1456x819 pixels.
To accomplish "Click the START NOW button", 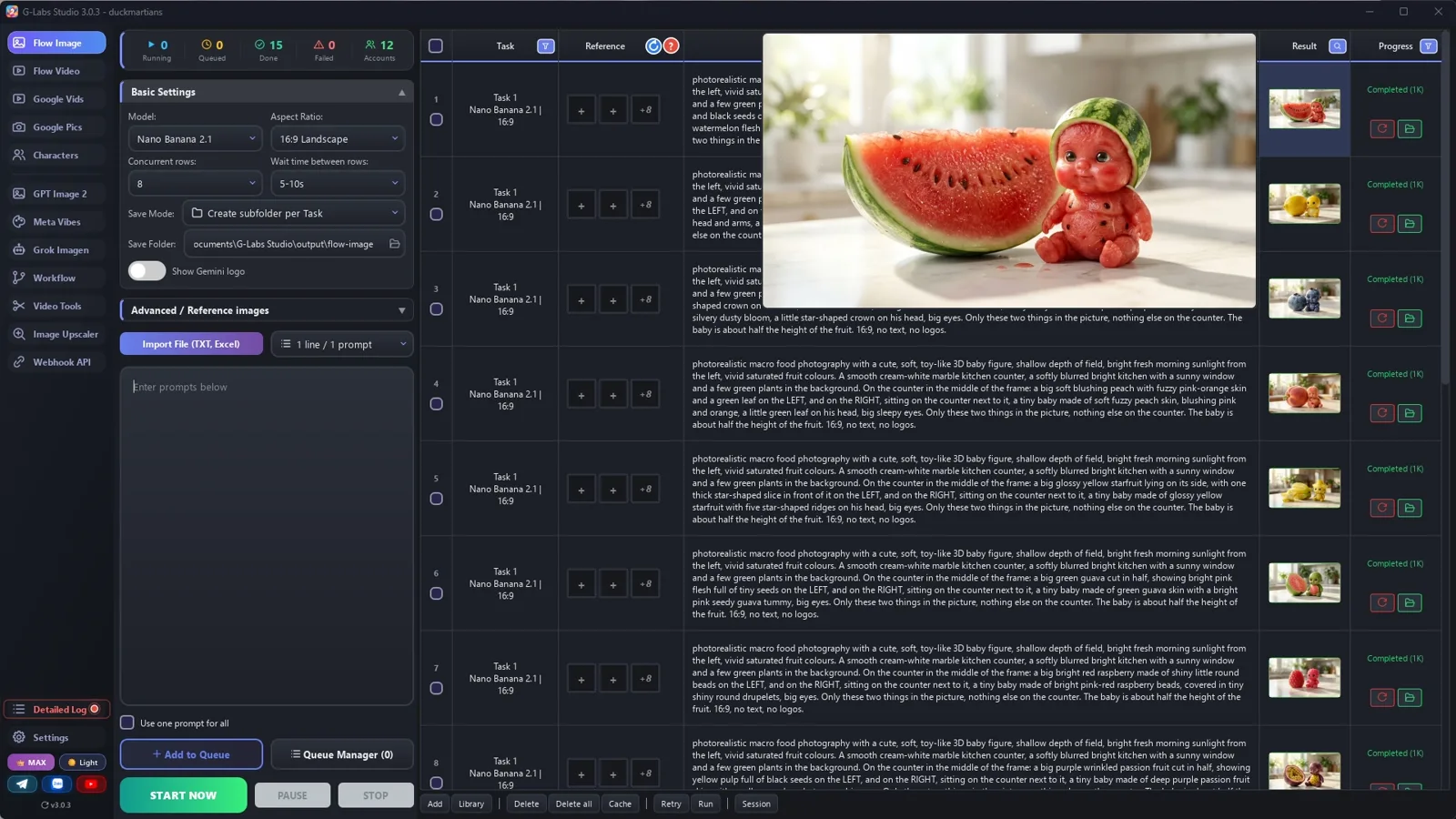I will [x=183, y=795].
